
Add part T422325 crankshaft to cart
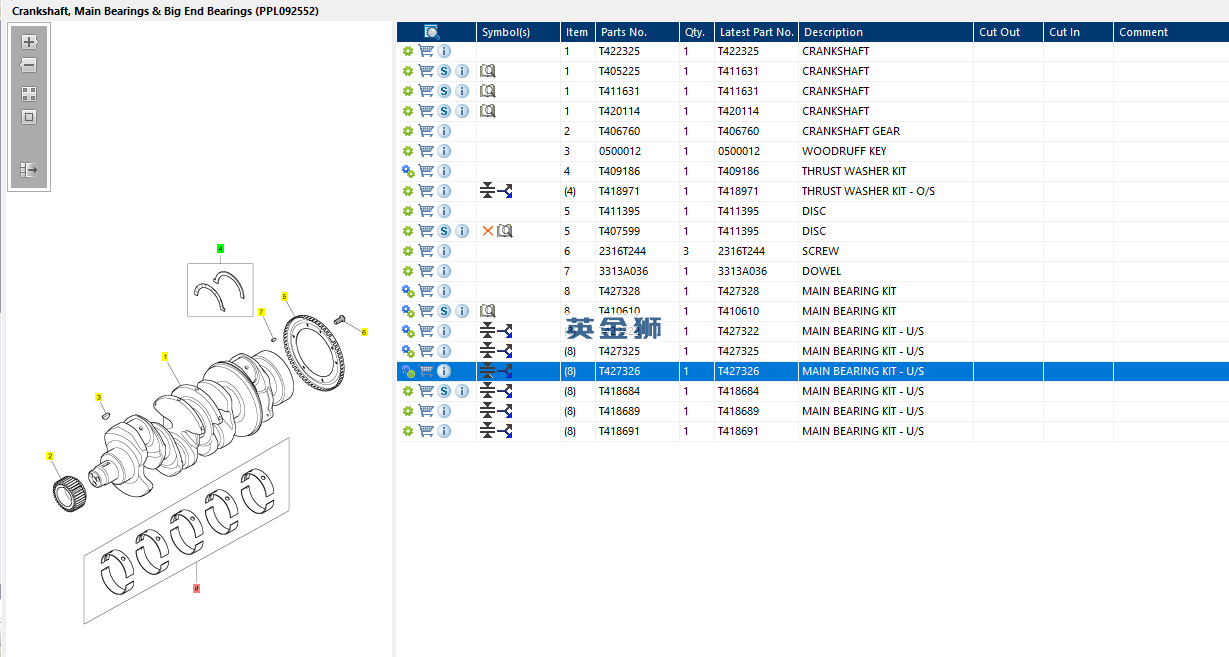[426, 51]
